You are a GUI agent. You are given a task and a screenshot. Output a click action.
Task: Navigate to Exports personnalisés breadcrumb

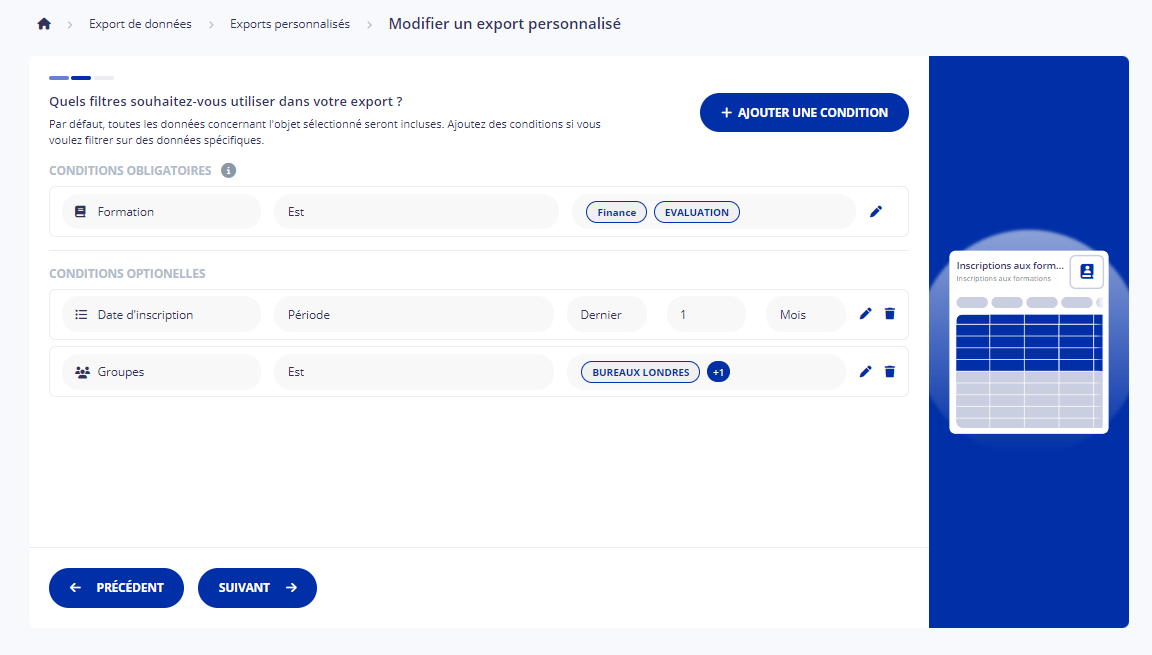click(x=290, y=24)
